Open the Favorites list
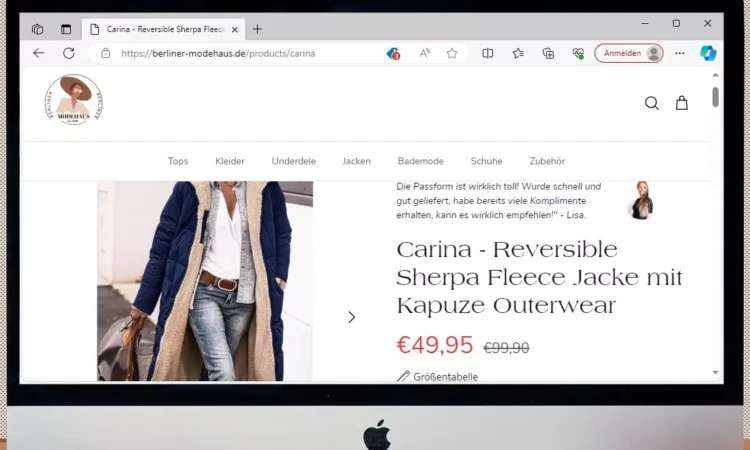This screenshot has width=750, height=450. point(518,53)
